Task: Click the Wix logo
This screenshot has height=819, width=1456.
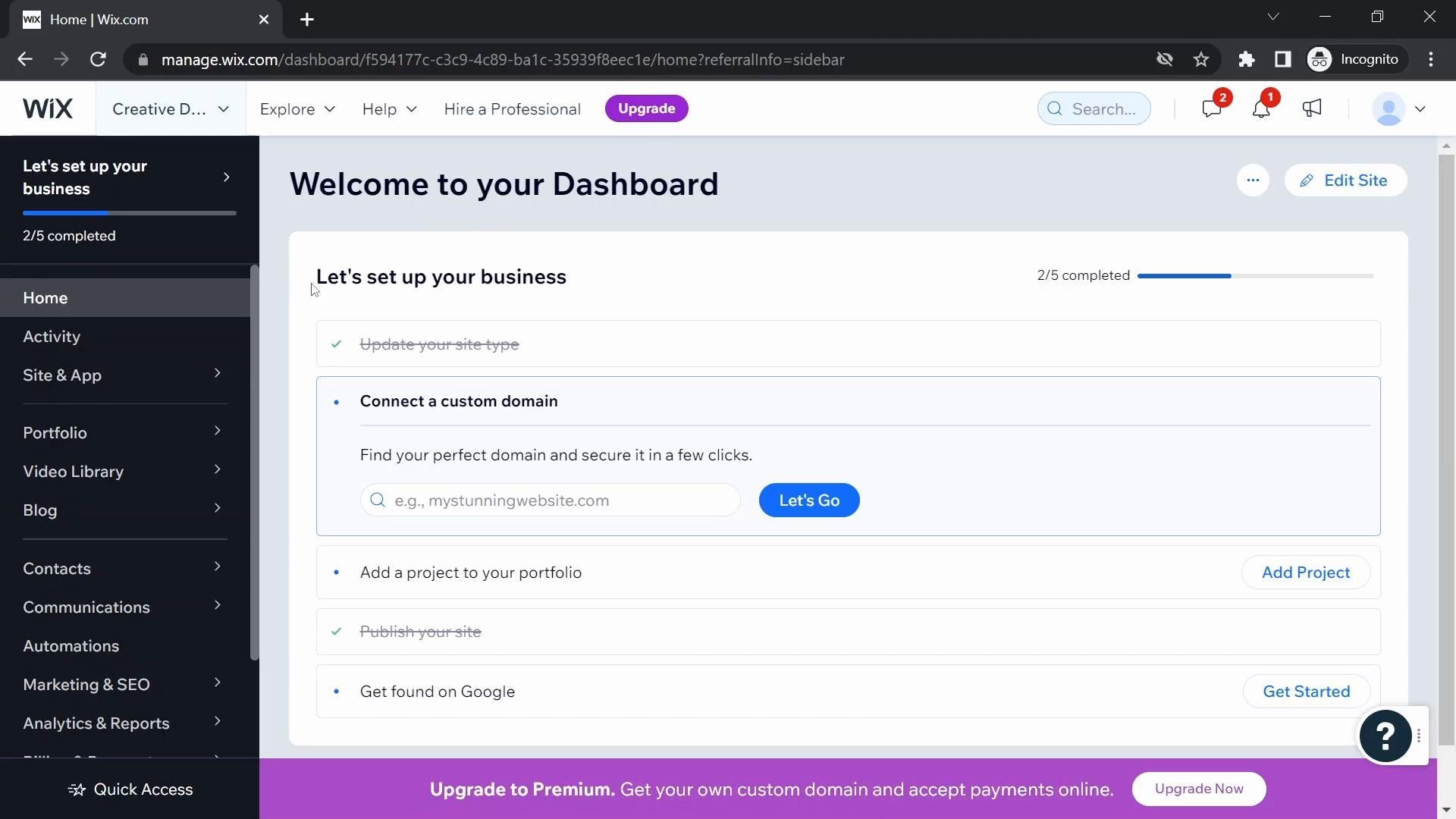Action: tap(47, 108)
